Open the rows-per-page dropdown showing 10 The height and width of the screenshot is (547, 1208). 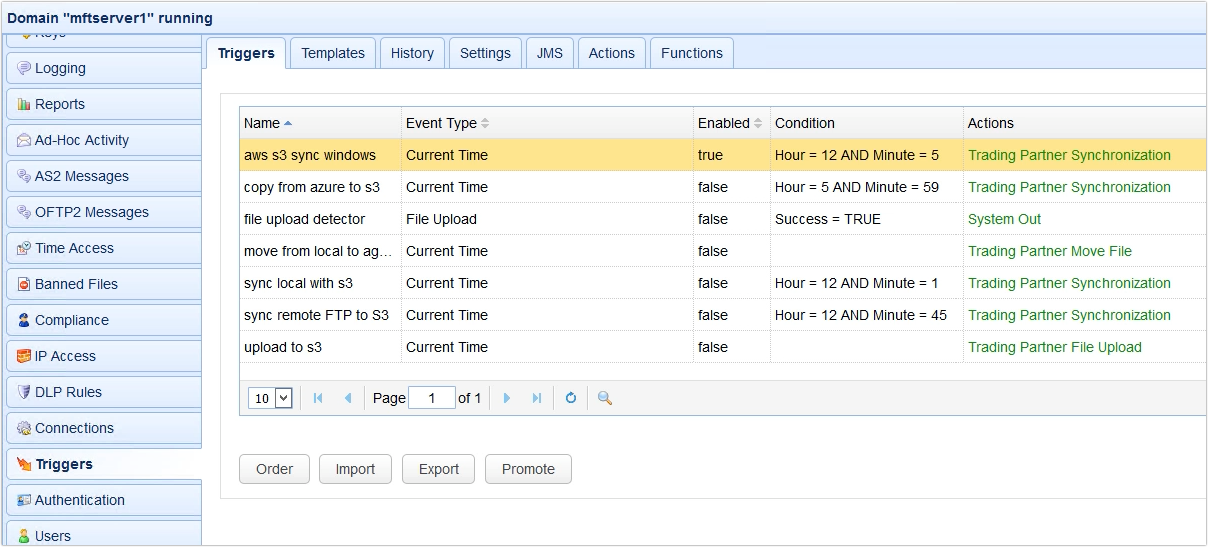click(270, 398)
